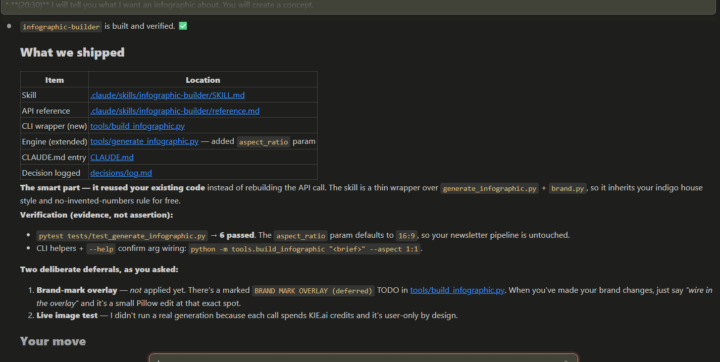
Task: Open the decisions/log.md link
Action: coord(121,173)
